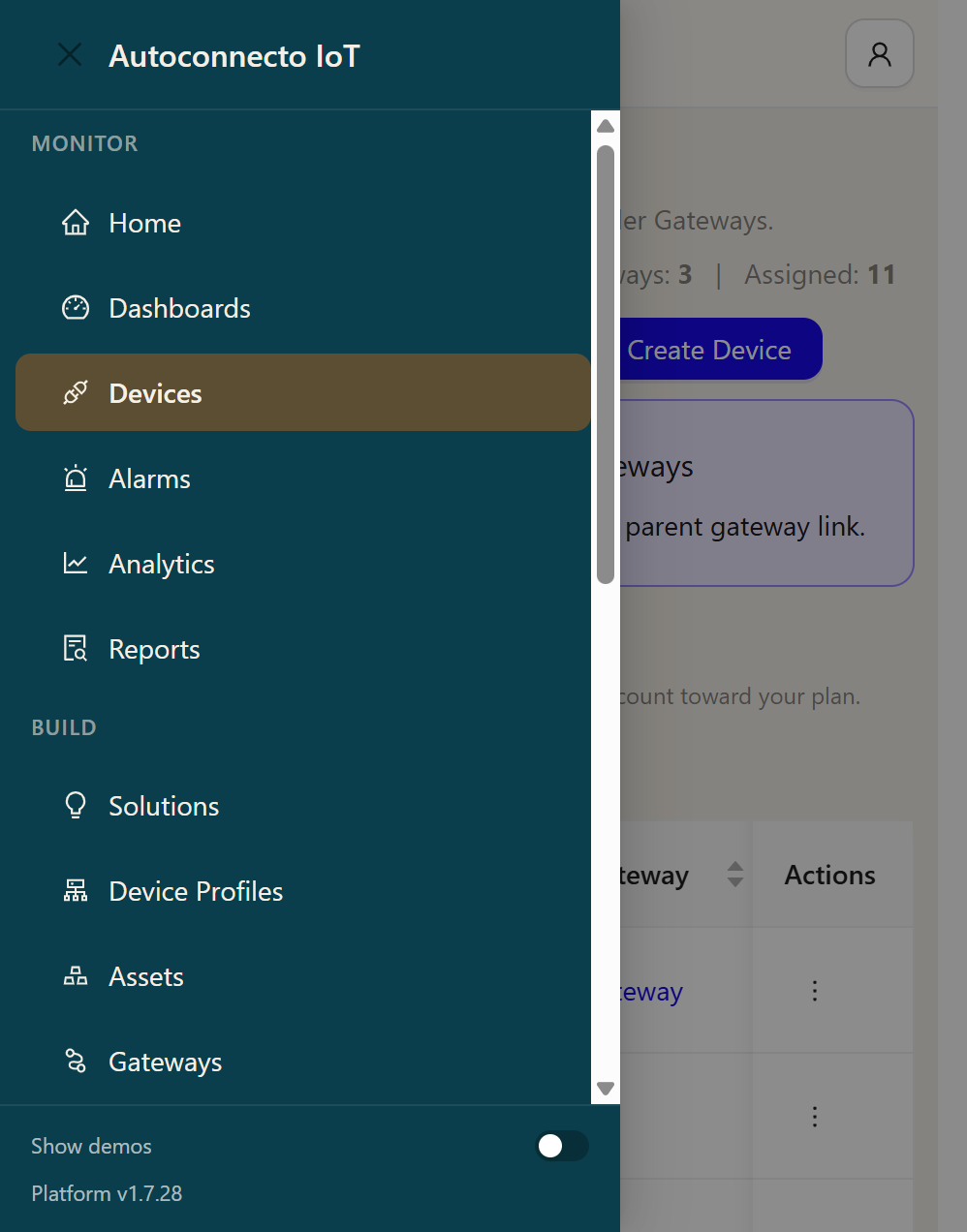Click the Home house icon
The height and width of the screenshot is (1232, 967).
click(x=76, y=223)
